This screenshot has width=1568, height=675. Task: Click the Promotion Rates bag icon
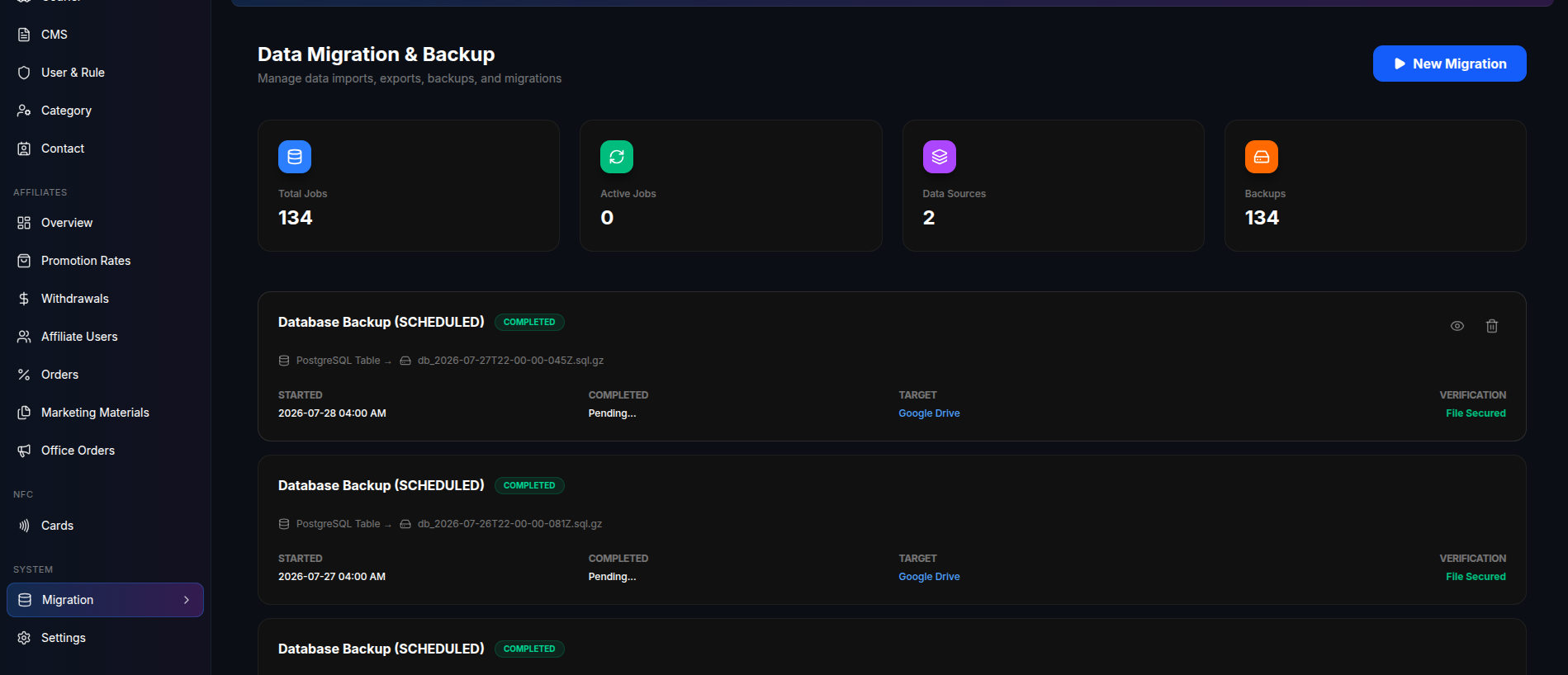pos(24,261)
